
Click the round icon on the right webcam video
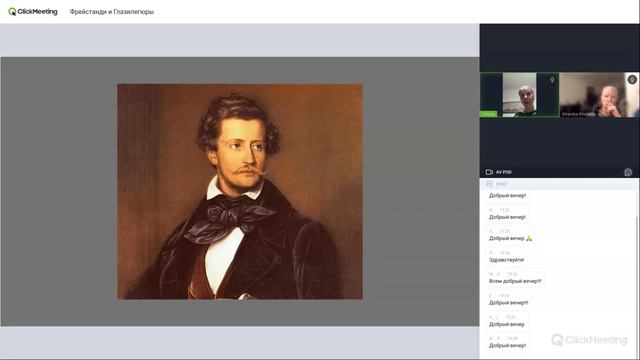[x=632, y=80]
